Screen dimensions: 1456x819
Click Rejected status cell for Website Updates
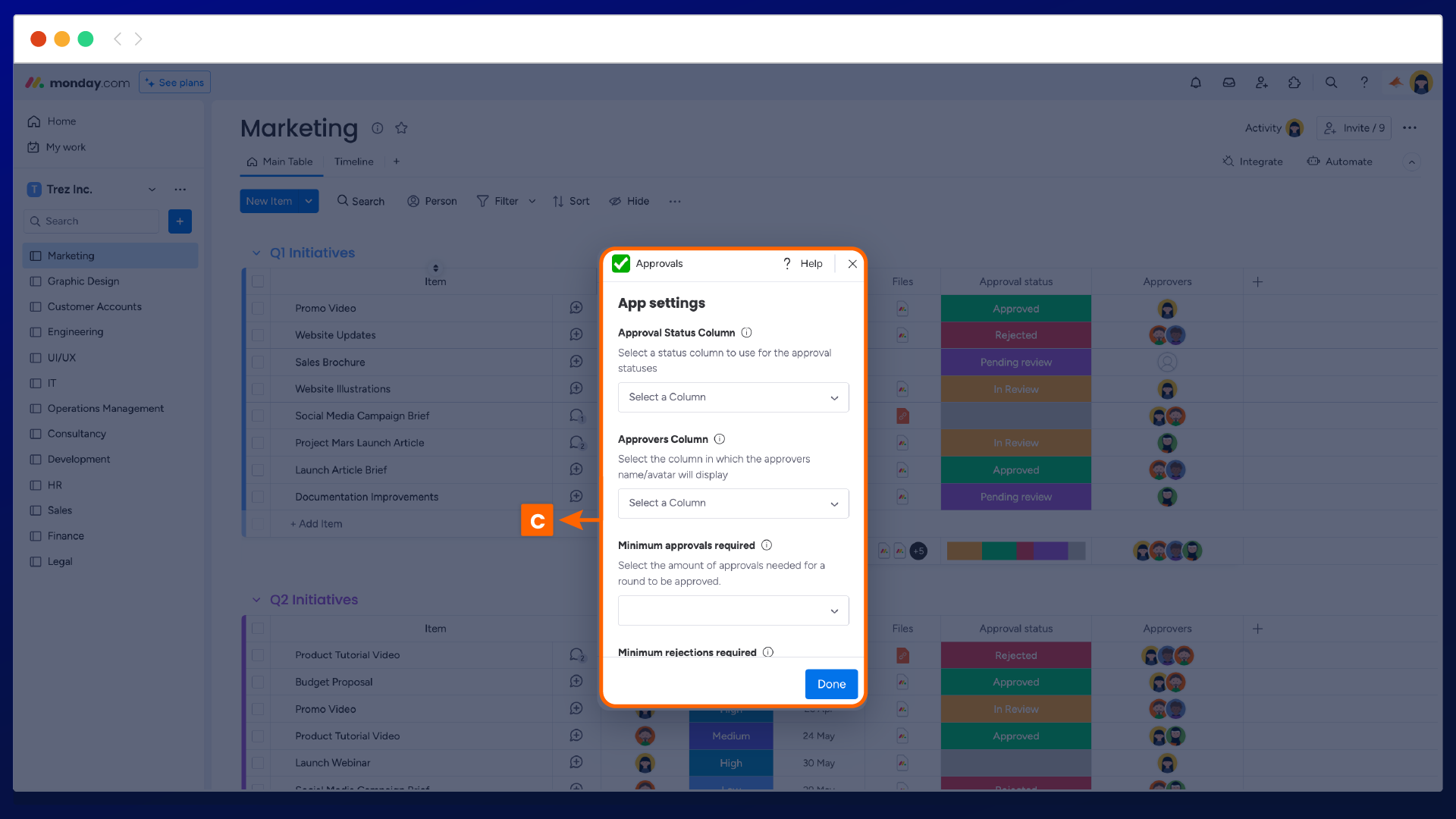pyautogui.click(x=1015, y=335)
